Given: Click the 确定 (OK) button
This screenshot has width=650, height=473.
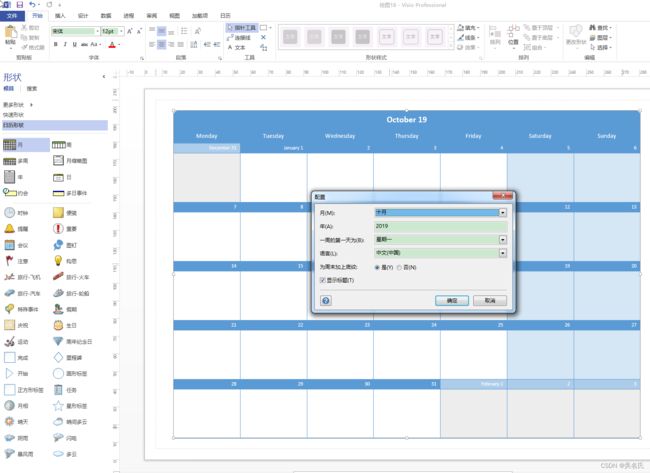Looking at the screenshot, I should coord(452,301).
